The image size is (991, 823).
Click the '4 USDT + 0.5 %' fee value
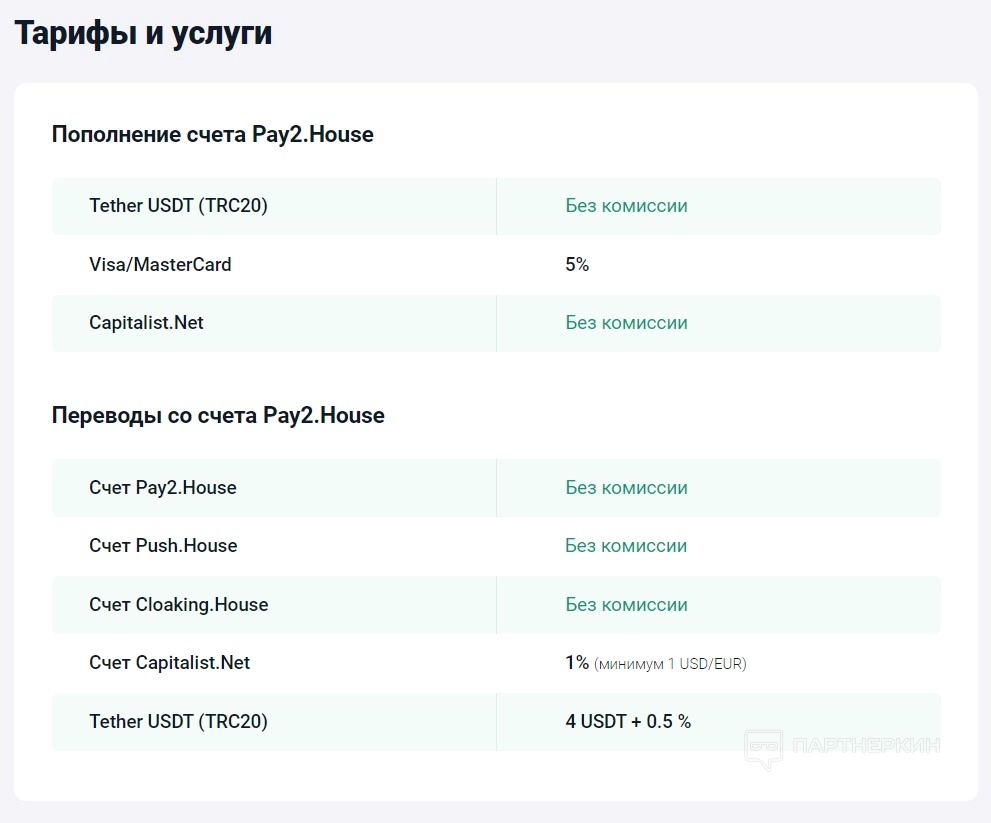tap(628, 721)
